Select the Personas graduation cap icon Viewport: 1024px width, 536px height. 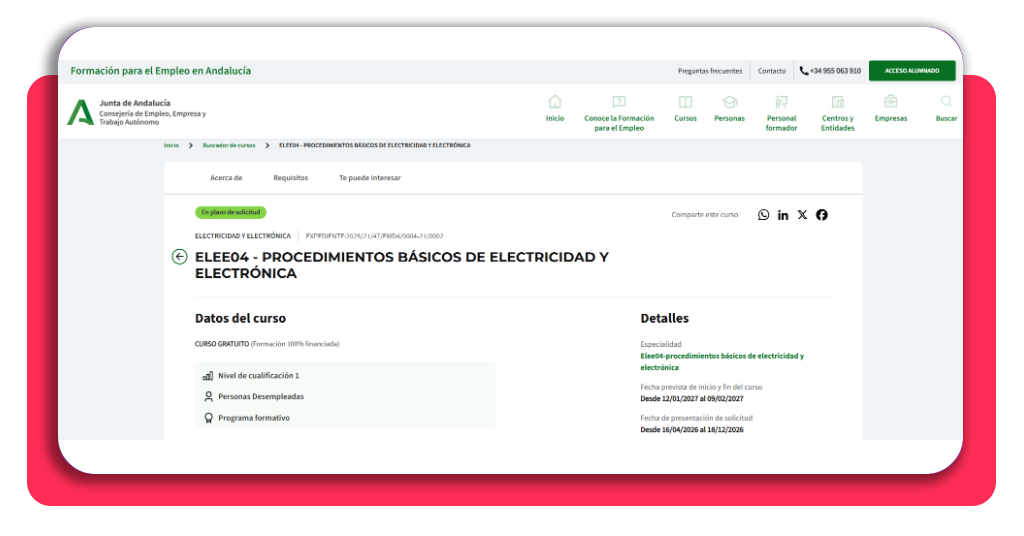click(729, 102)
